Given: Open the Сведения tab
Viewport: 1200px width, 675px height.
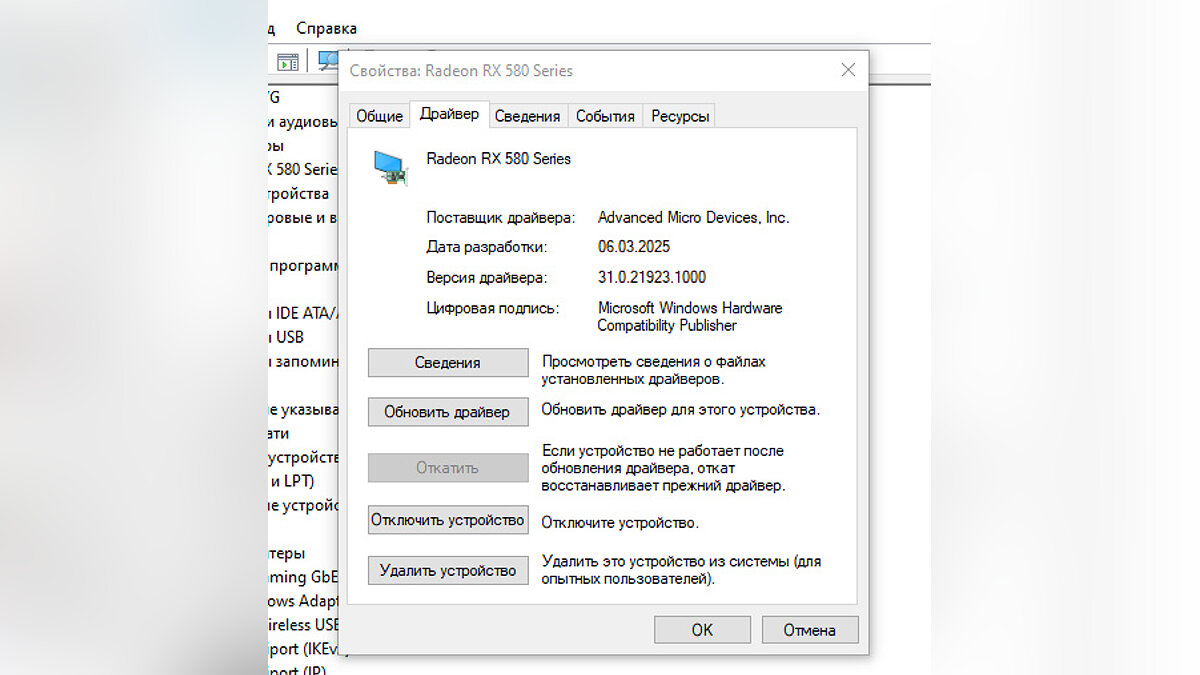Looking at the screenshot, I should point(527,116).
